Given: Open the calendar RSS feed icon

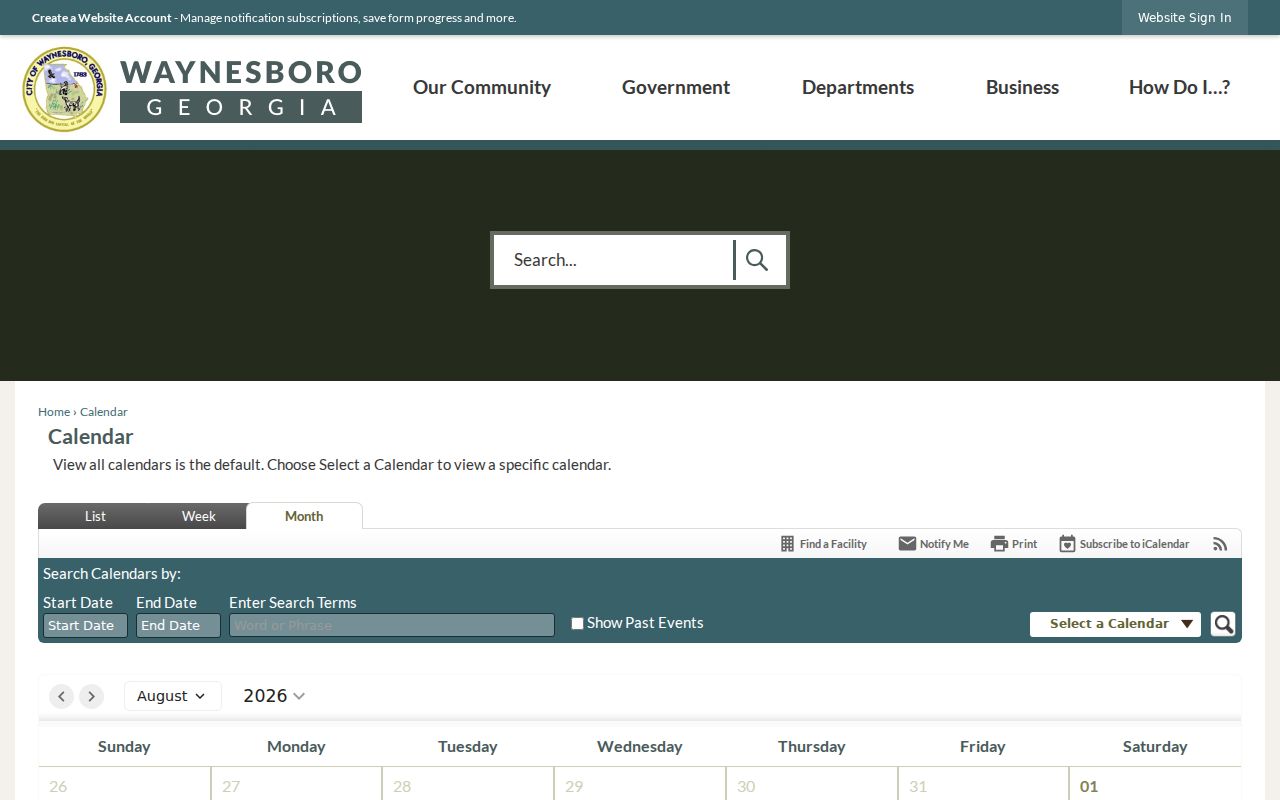Looking at the screenshot, I should point(1220,544).
